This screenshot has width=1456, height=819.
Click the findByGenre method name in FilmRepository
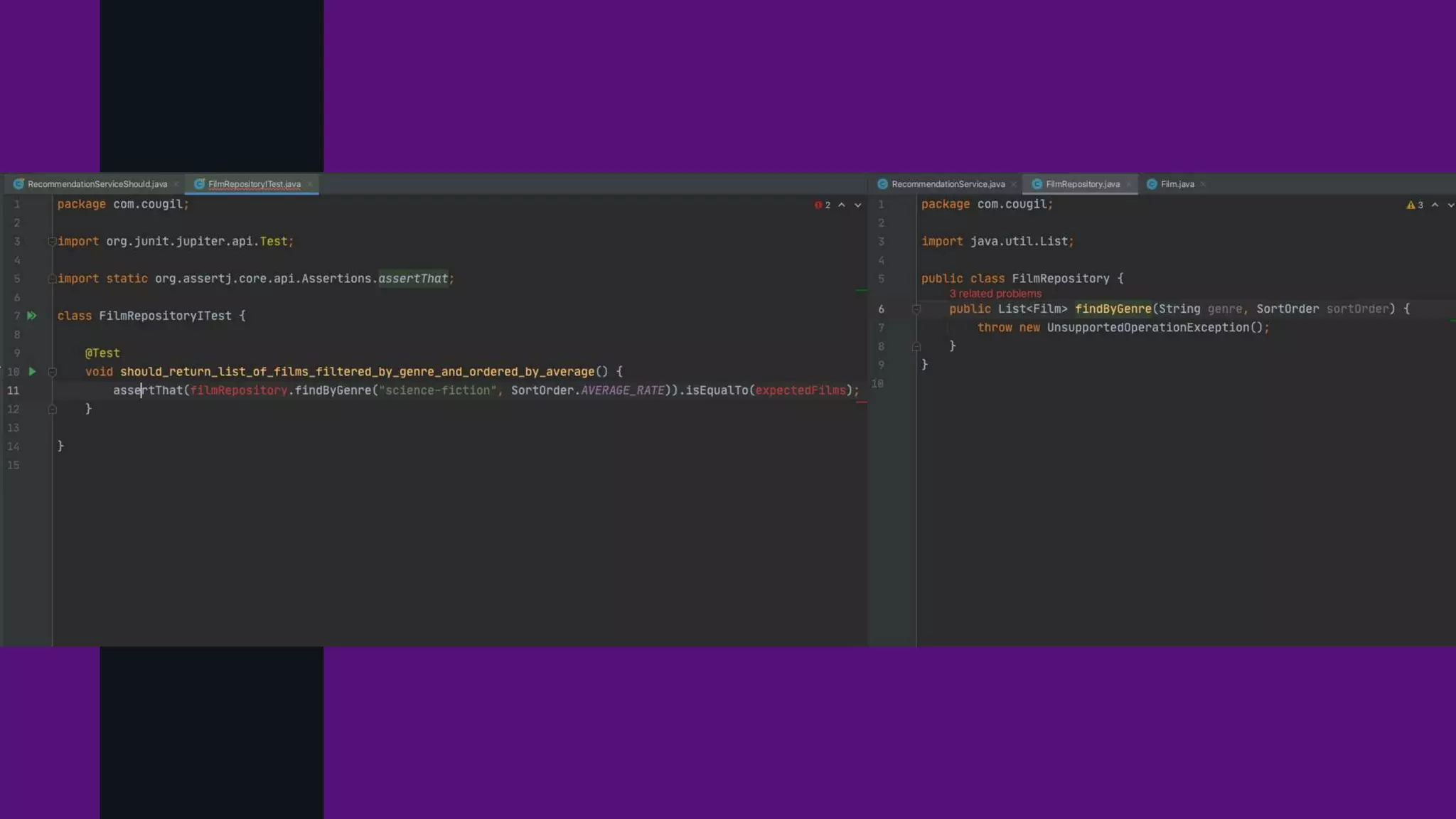coord(1113,309)
